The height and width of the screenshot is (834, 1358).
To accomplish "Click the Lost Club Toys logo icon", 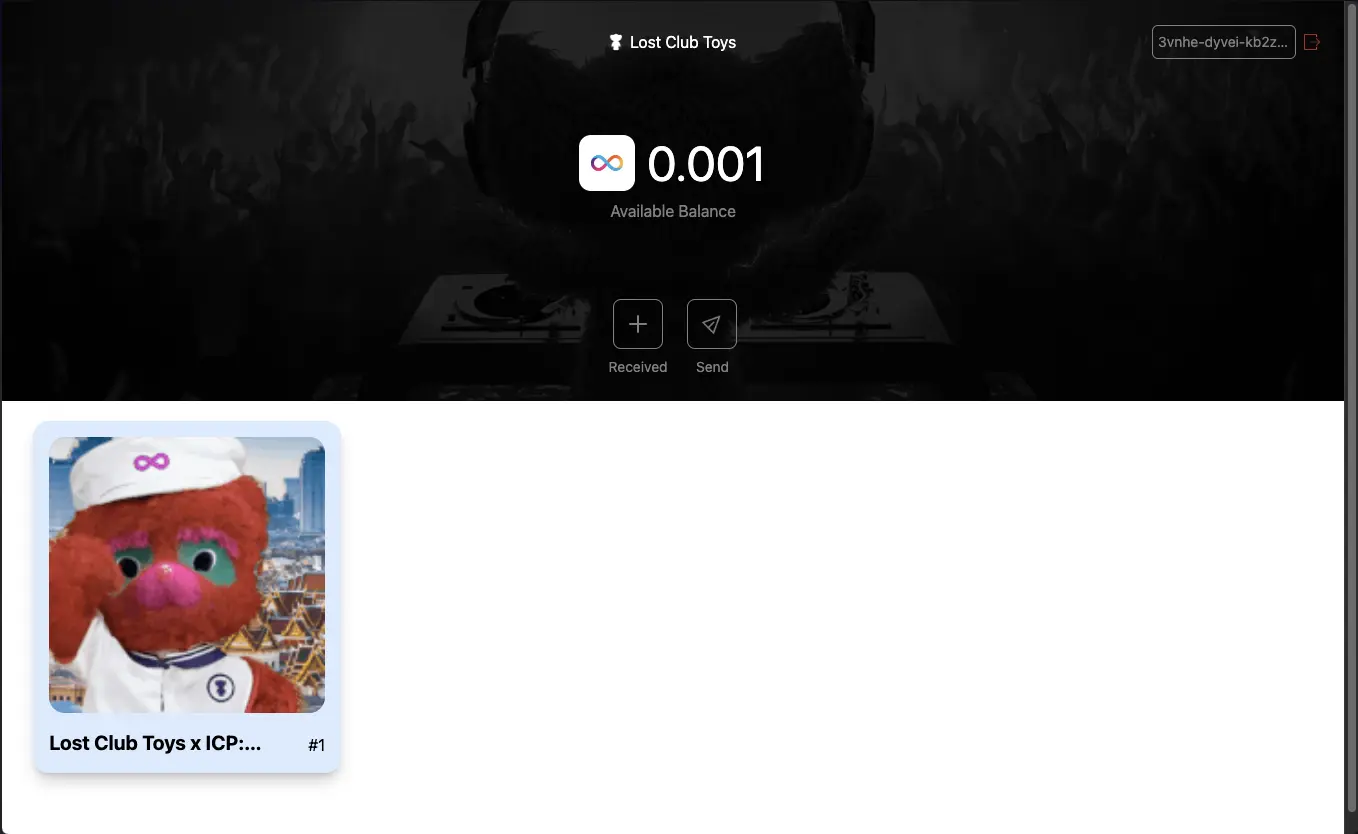I will pos(616,42).
